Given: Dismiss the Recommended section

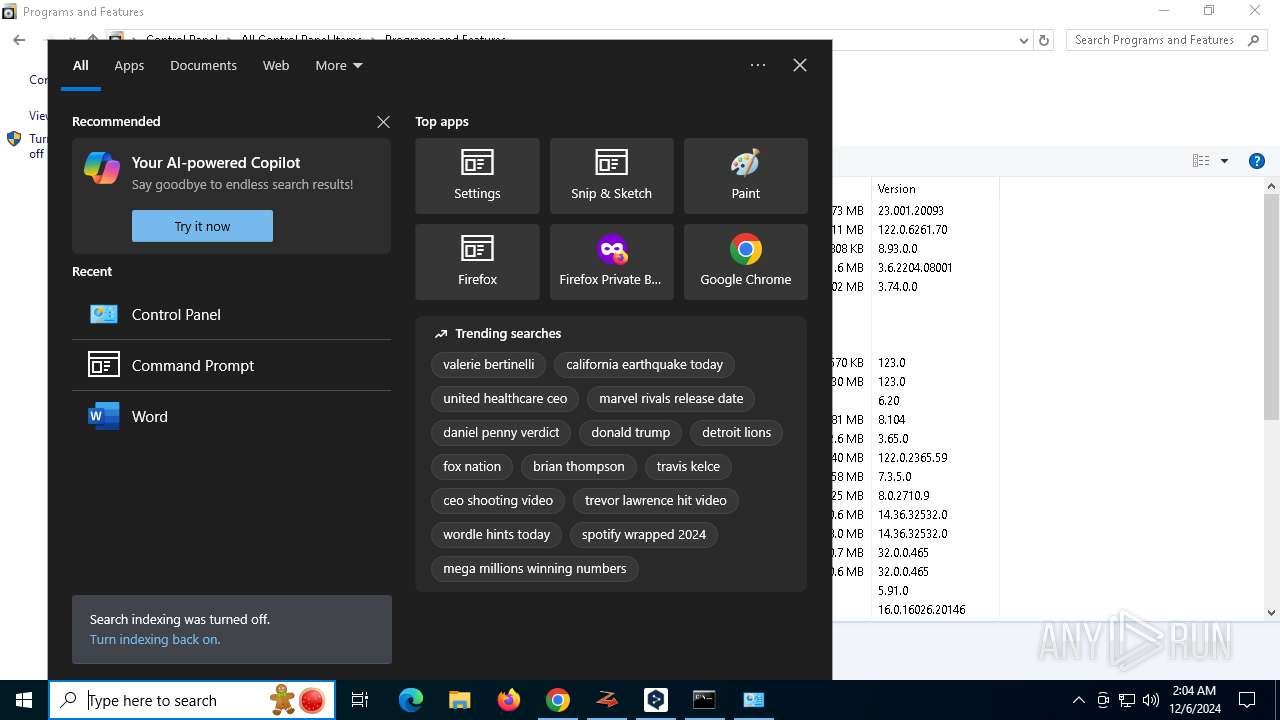Looking at the screenshot, I should (383, 121).
